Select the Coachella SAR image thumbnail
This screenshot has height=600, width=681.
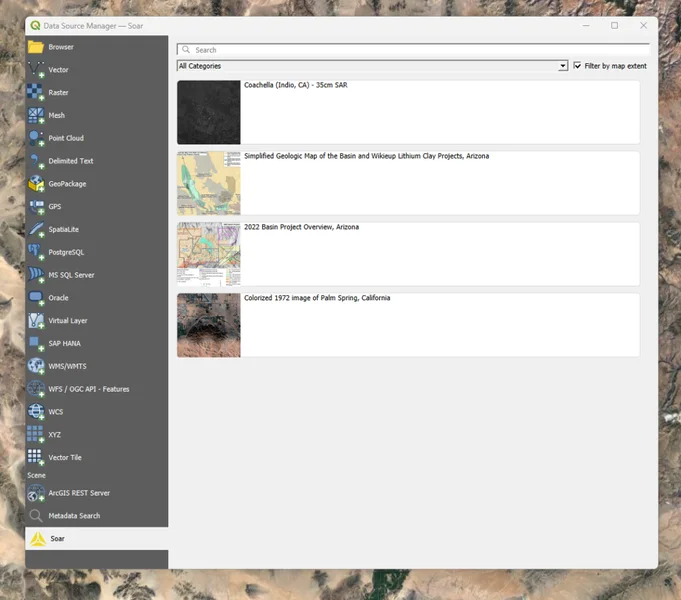click(x=209, y=112)
